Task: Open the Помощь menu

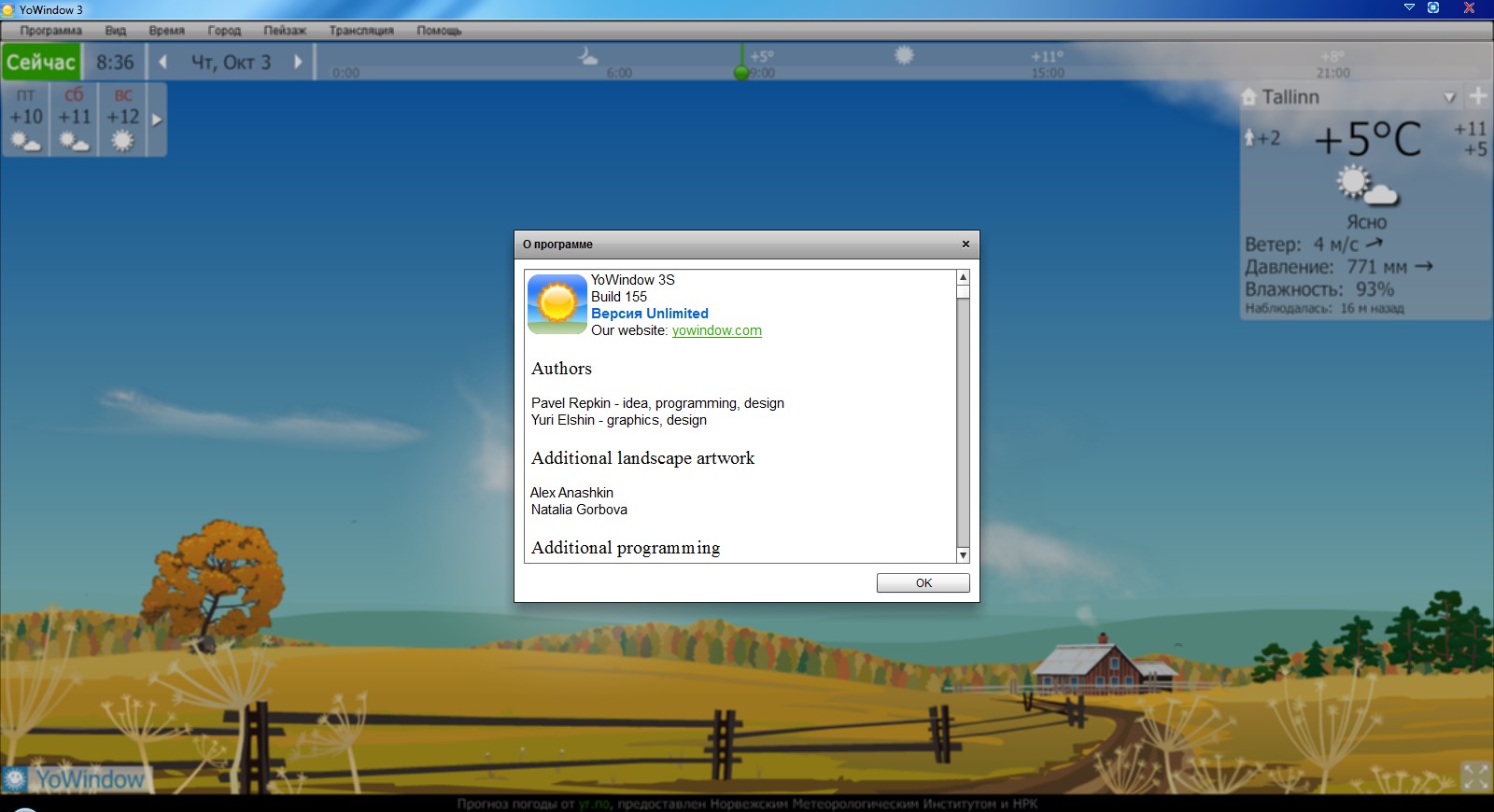Action: click(x=439, y=31)
